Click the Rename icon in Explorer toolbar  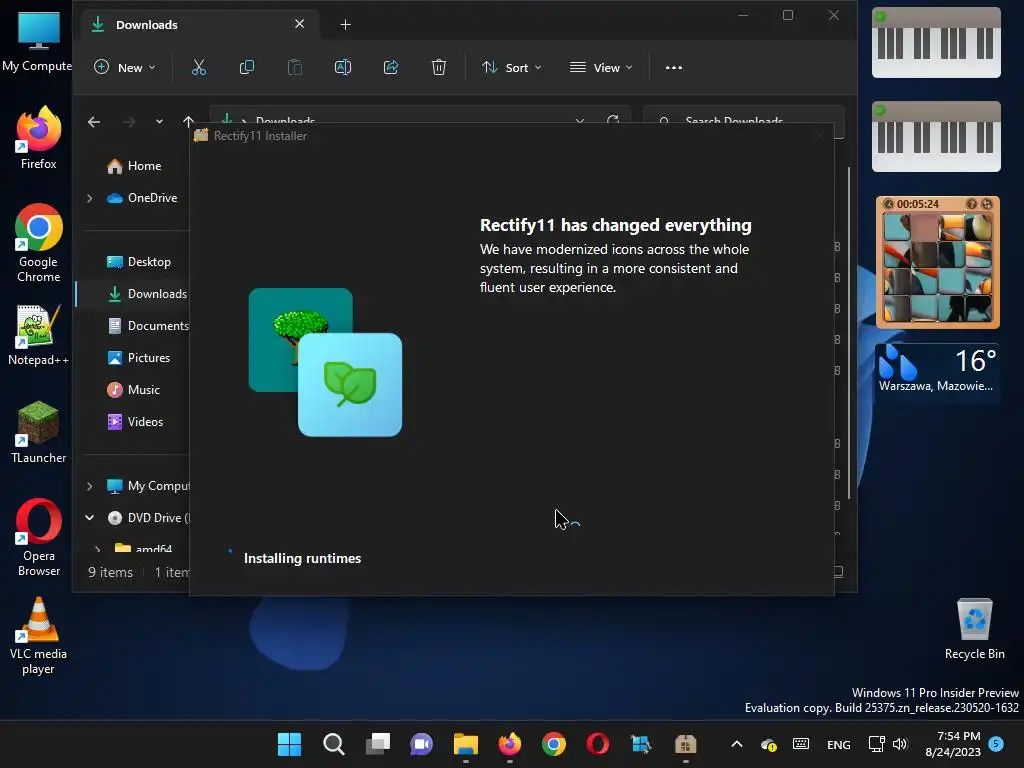point(343,67)
